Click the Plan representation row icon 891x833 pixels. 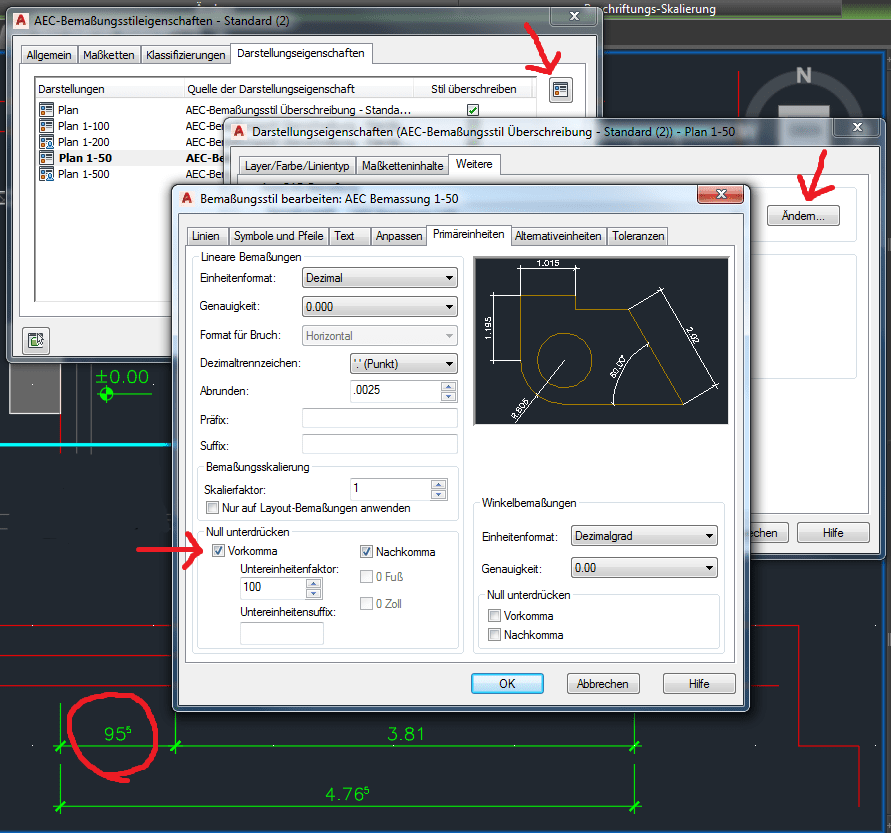coord(46,110)
